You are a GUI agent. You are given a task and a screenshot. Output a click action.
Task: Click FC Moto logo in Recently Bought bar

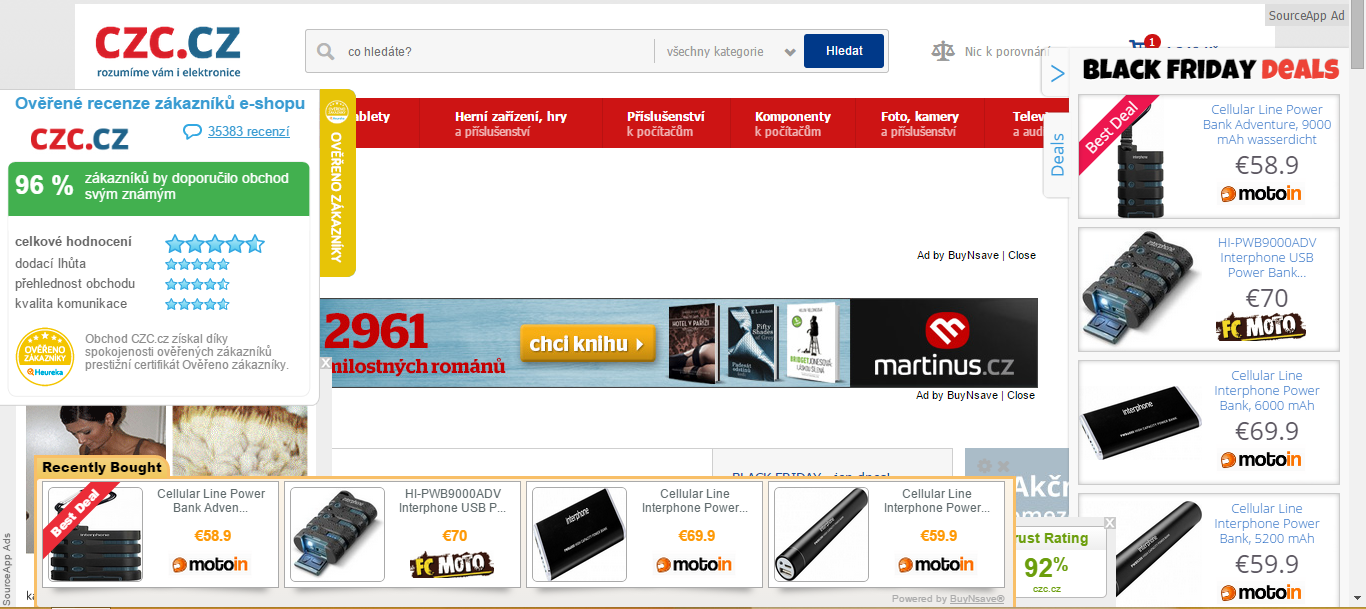coord(452,565)
